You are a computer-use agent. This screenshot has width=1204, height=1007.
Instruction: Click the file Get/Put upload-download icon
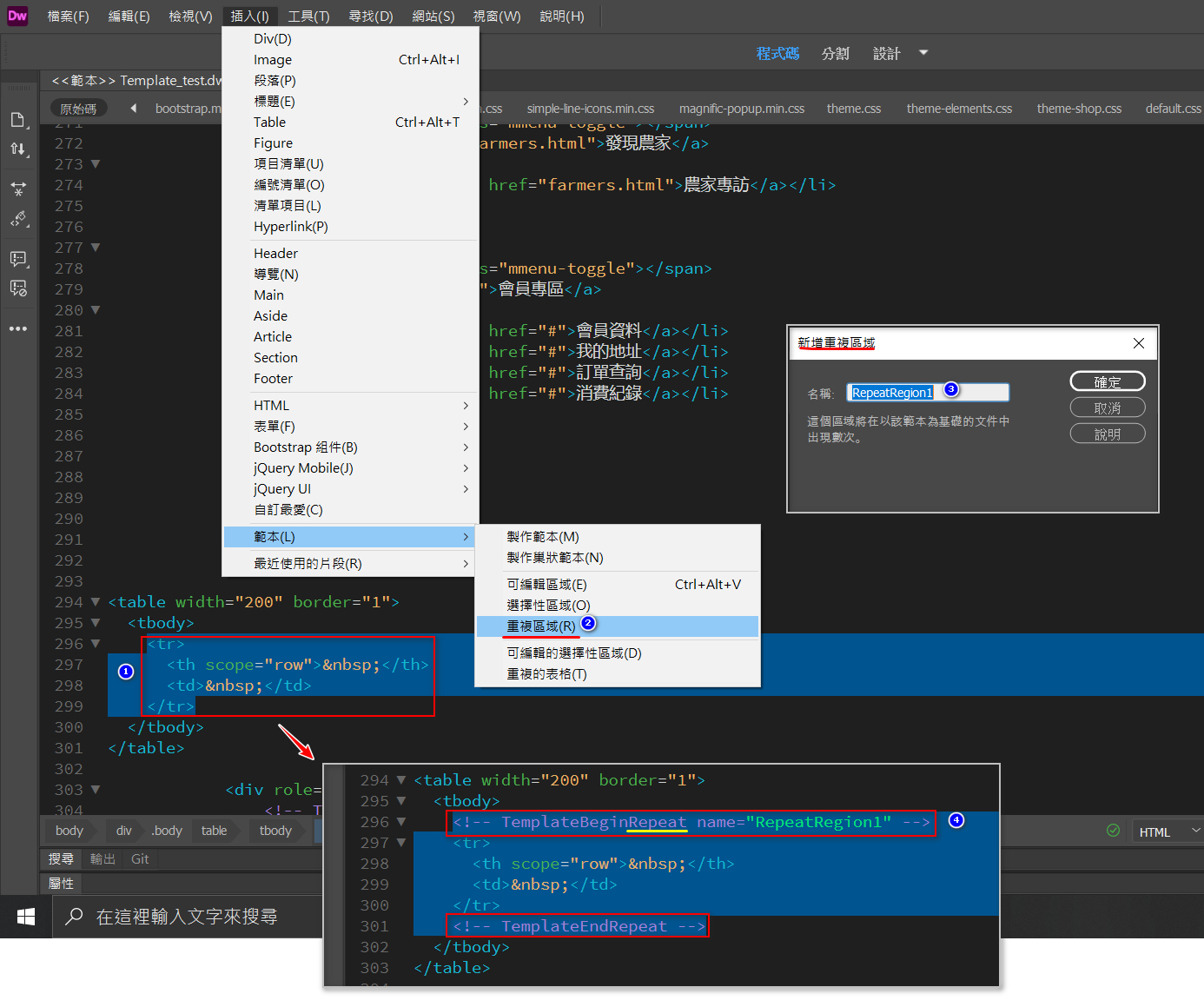19,149
